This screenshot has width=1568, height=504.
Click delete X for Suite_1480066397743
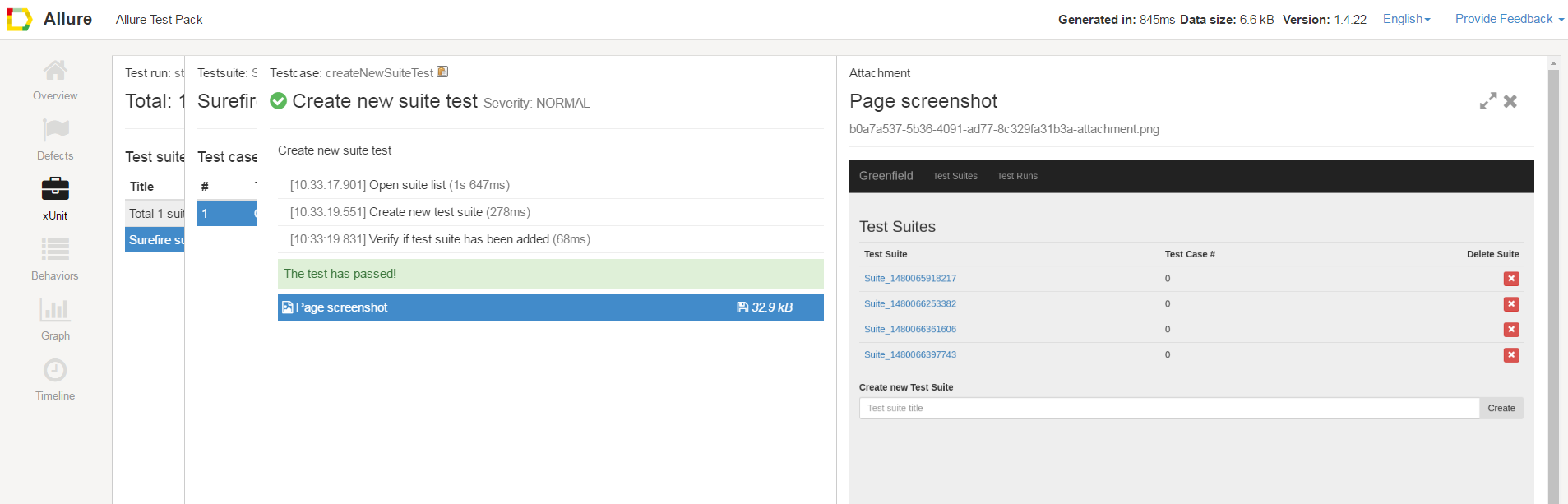(x=1511, y=355)
